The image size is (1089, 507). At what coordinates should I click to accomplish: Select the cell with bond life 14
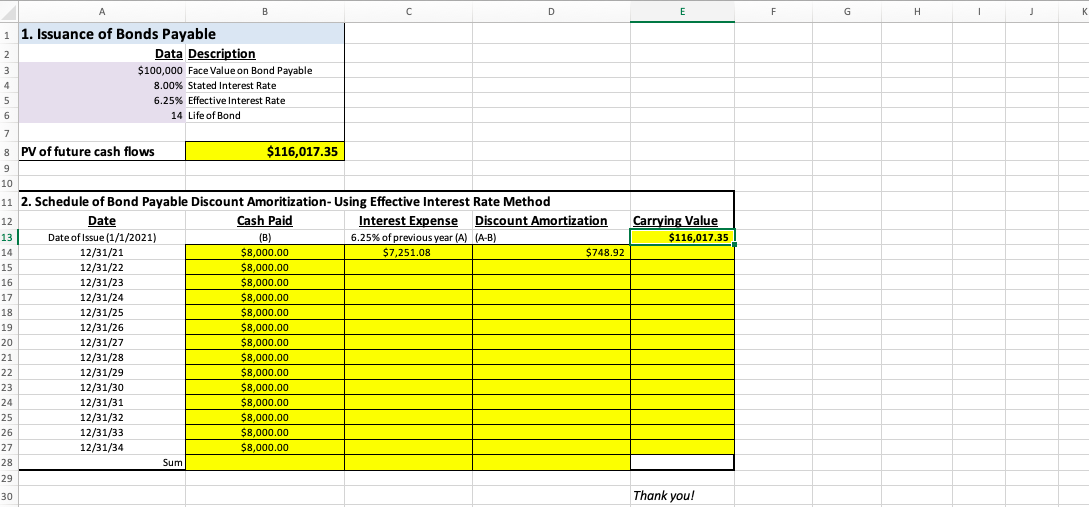point(102,115)
